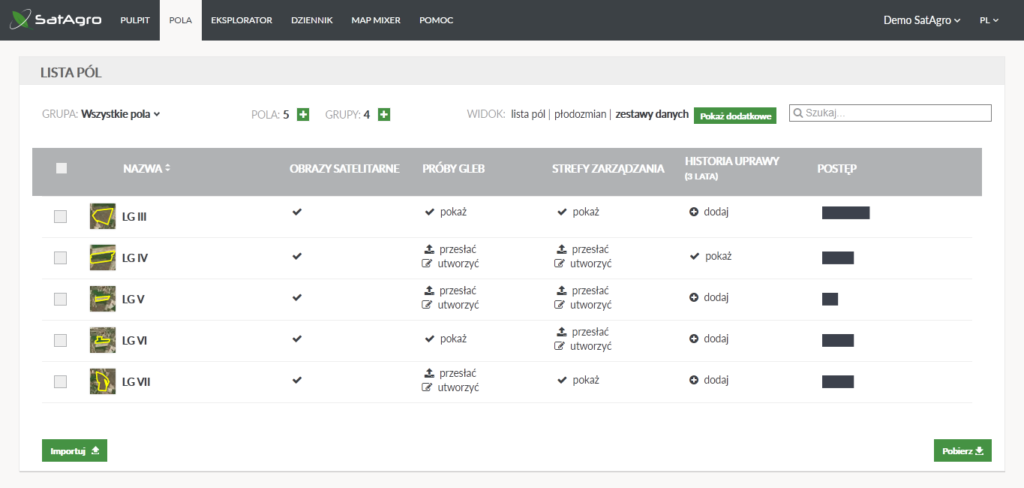Click the satellite images checkmark for LG VI
1024x488 pixels.
click(296, 339)
